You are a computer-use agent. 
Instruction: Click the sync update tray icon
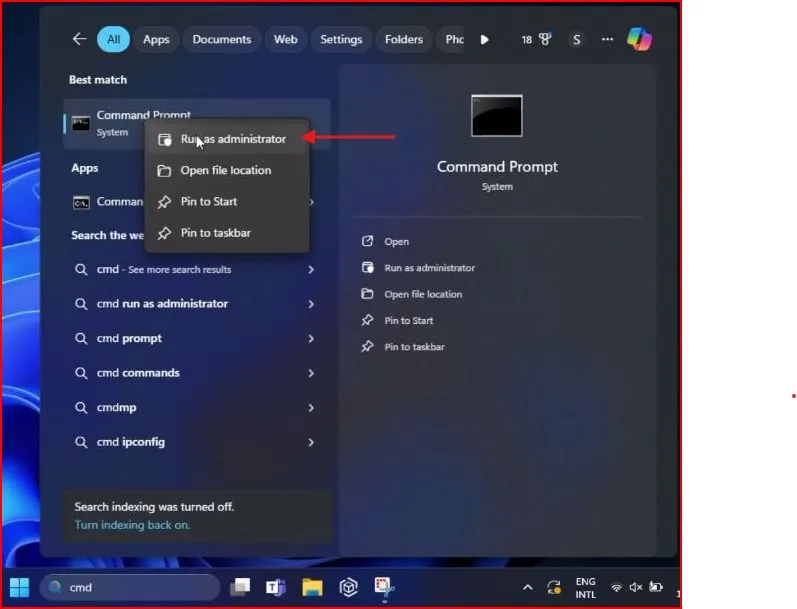tap(554, 588)
